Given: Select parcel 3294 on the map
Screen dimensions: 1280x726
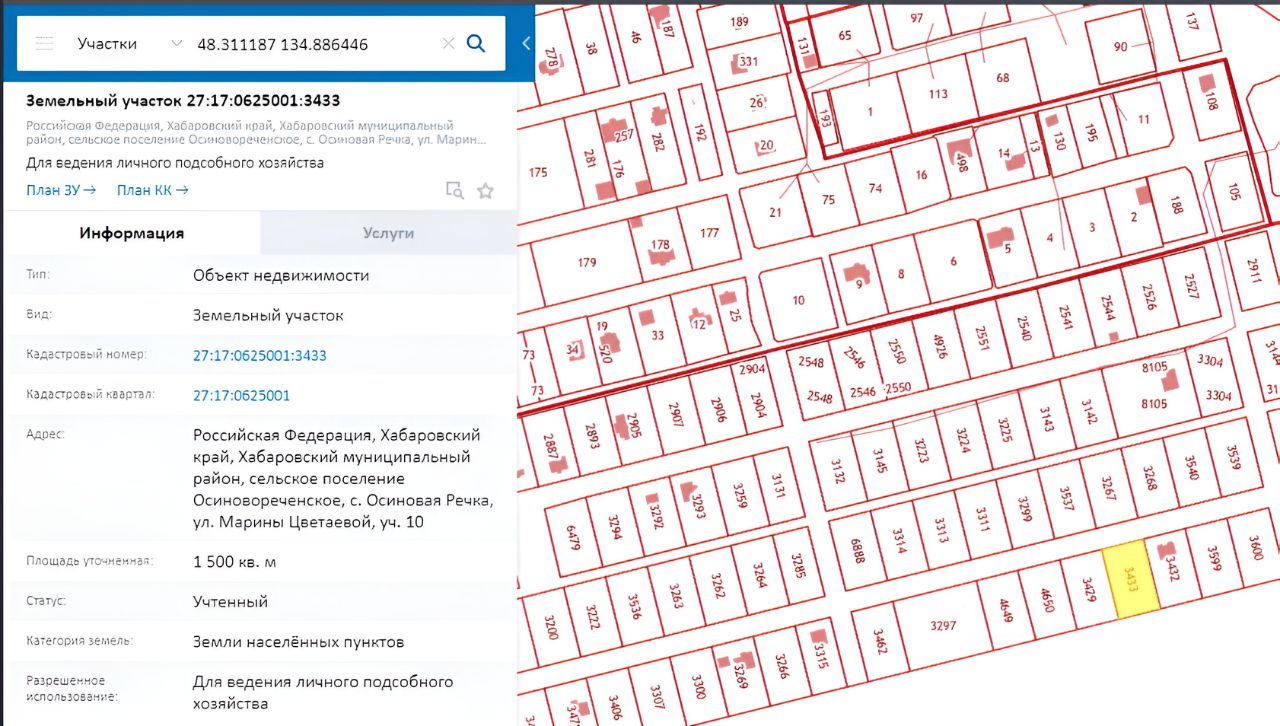Looking at the screenshot, I should click(614, 527).
